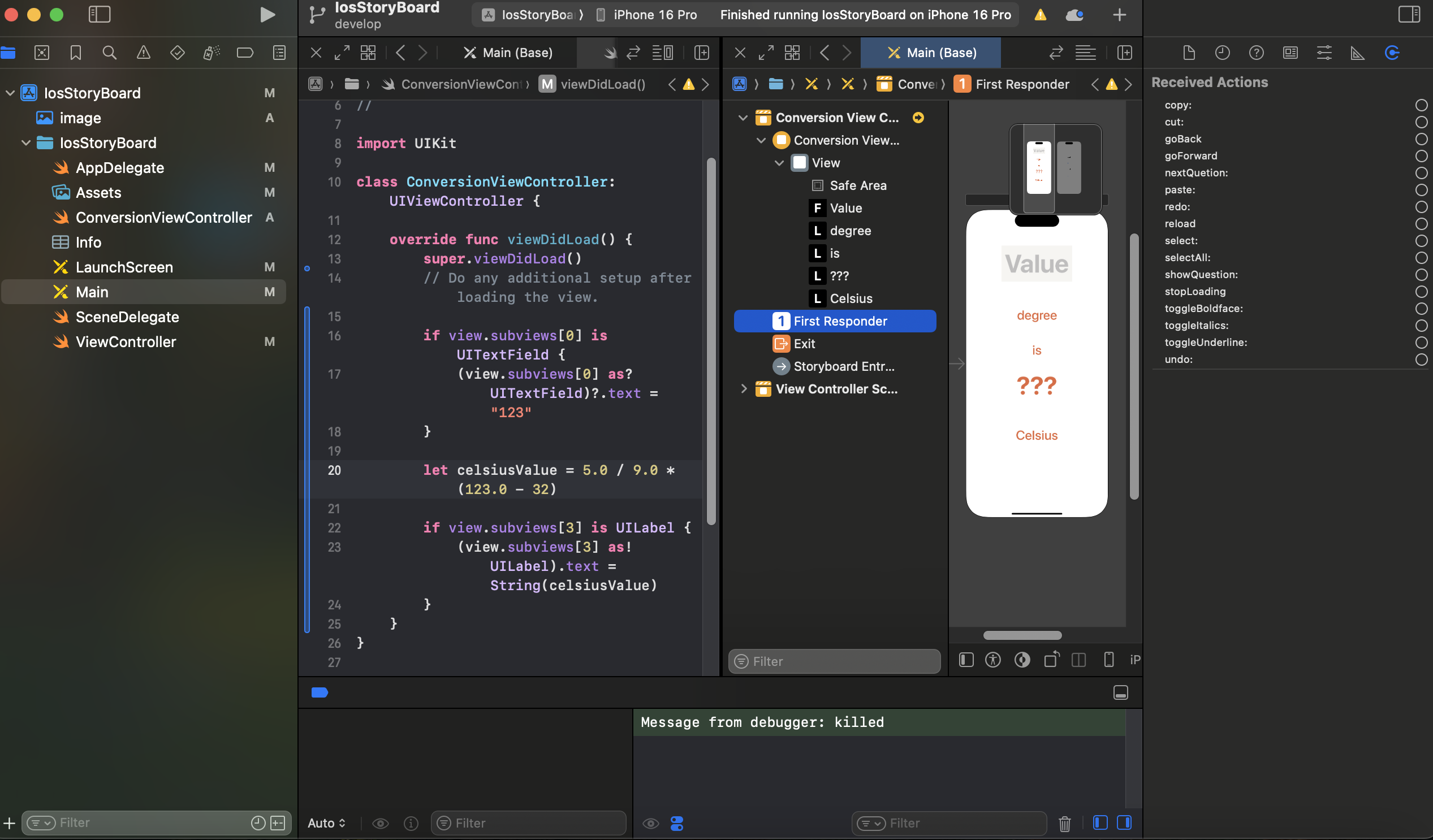
Task: Open Library with the plus button
Action: coord(1119,15)
